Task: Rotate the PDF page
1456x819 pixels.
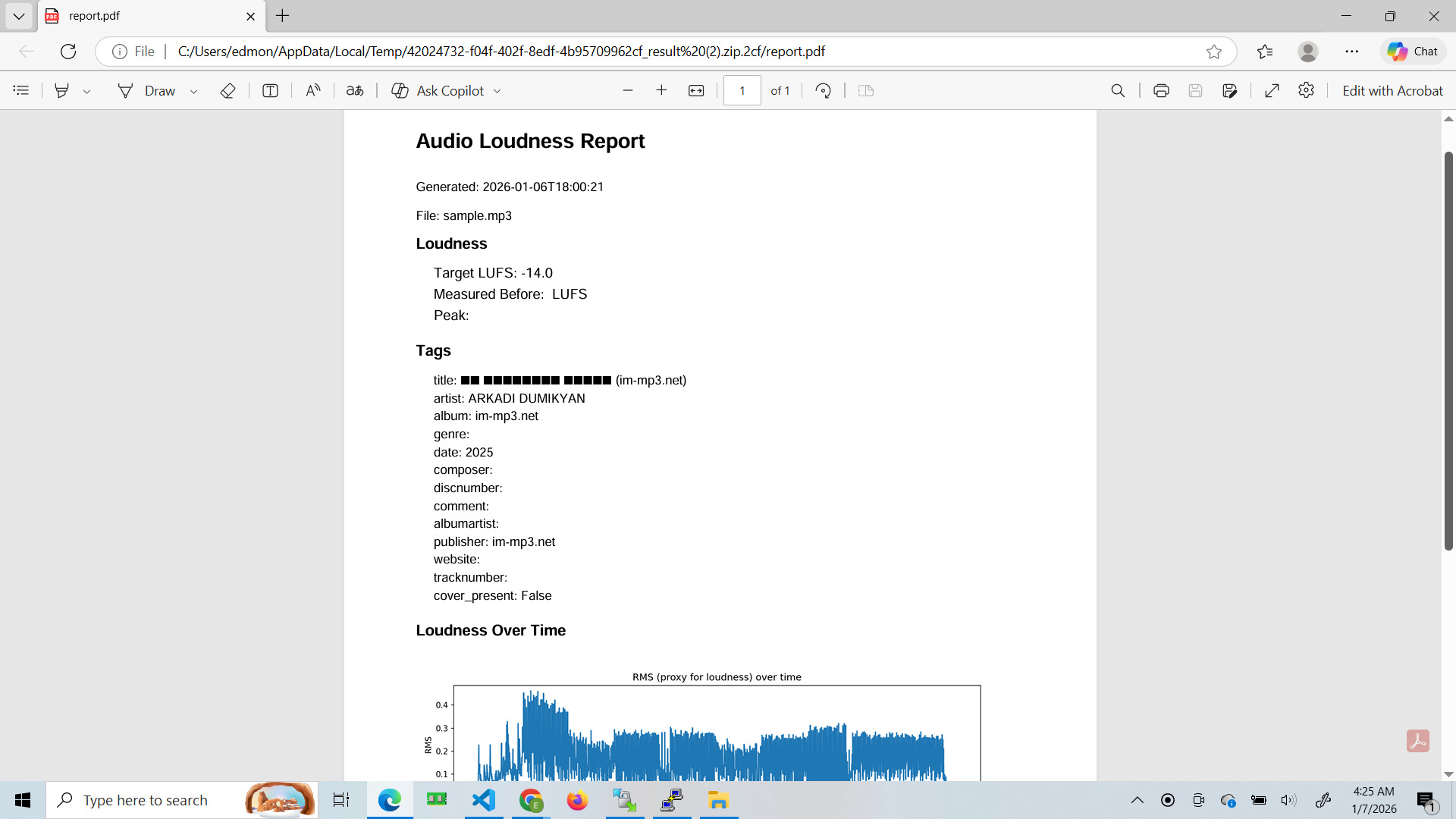Action: pyautogui.click(x=823, y=90)
